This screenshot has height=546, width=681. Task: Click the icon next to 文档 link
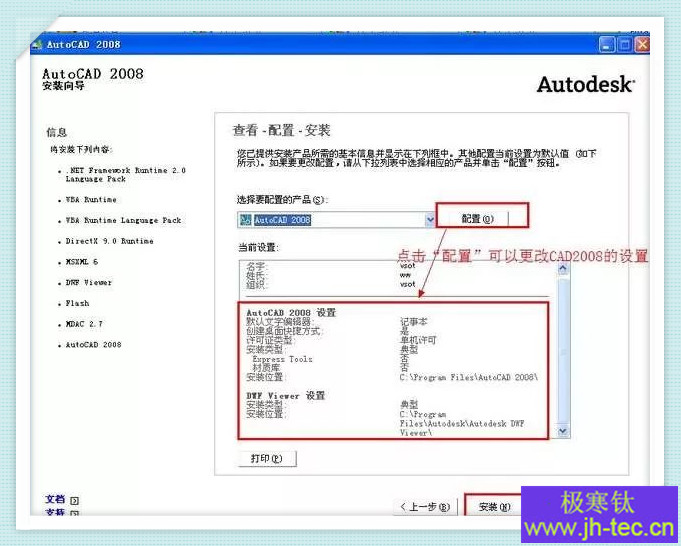click(x=74, y=500)
